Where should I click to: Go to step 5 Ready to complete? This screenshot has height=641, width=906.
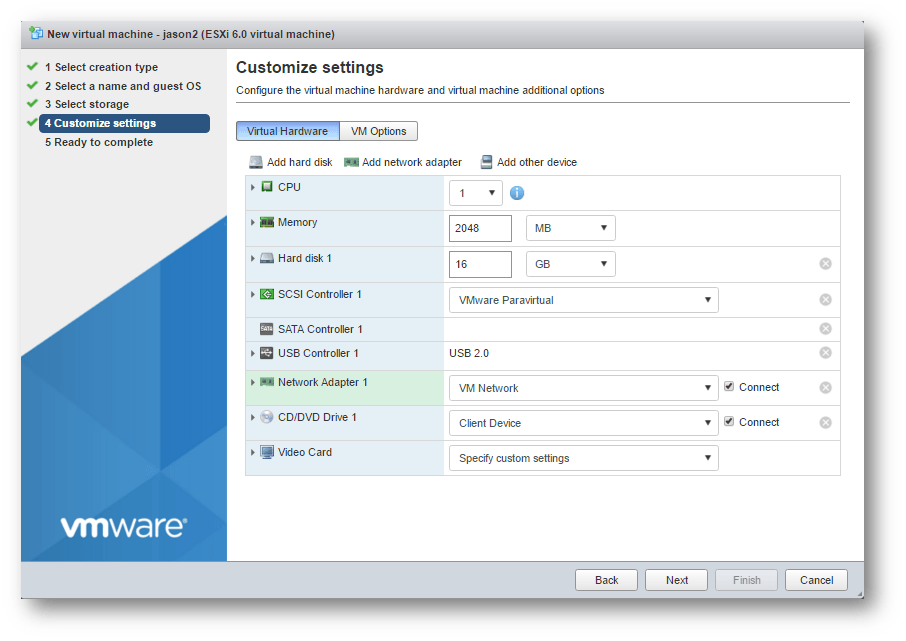(99, 142)
